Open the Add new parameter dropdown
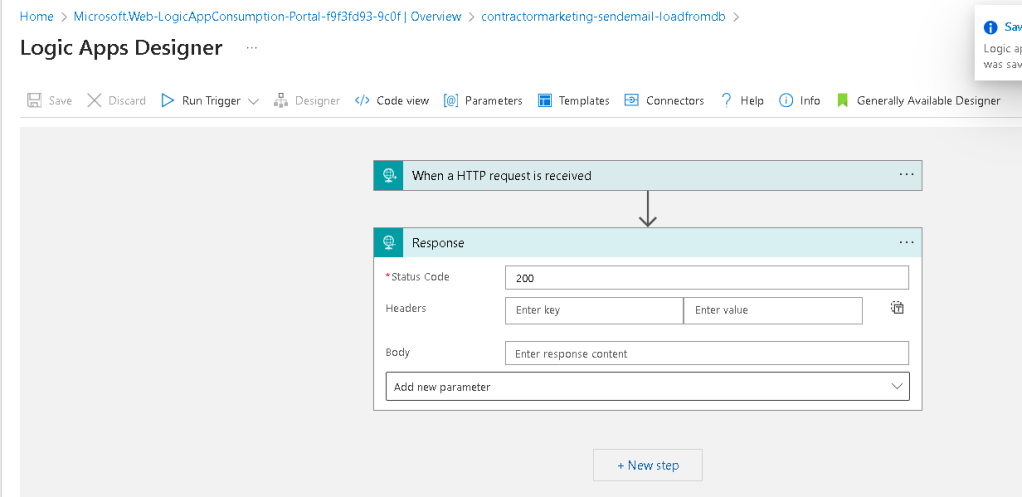Screen dimensions: 1022x497 [x=648, y=386]
